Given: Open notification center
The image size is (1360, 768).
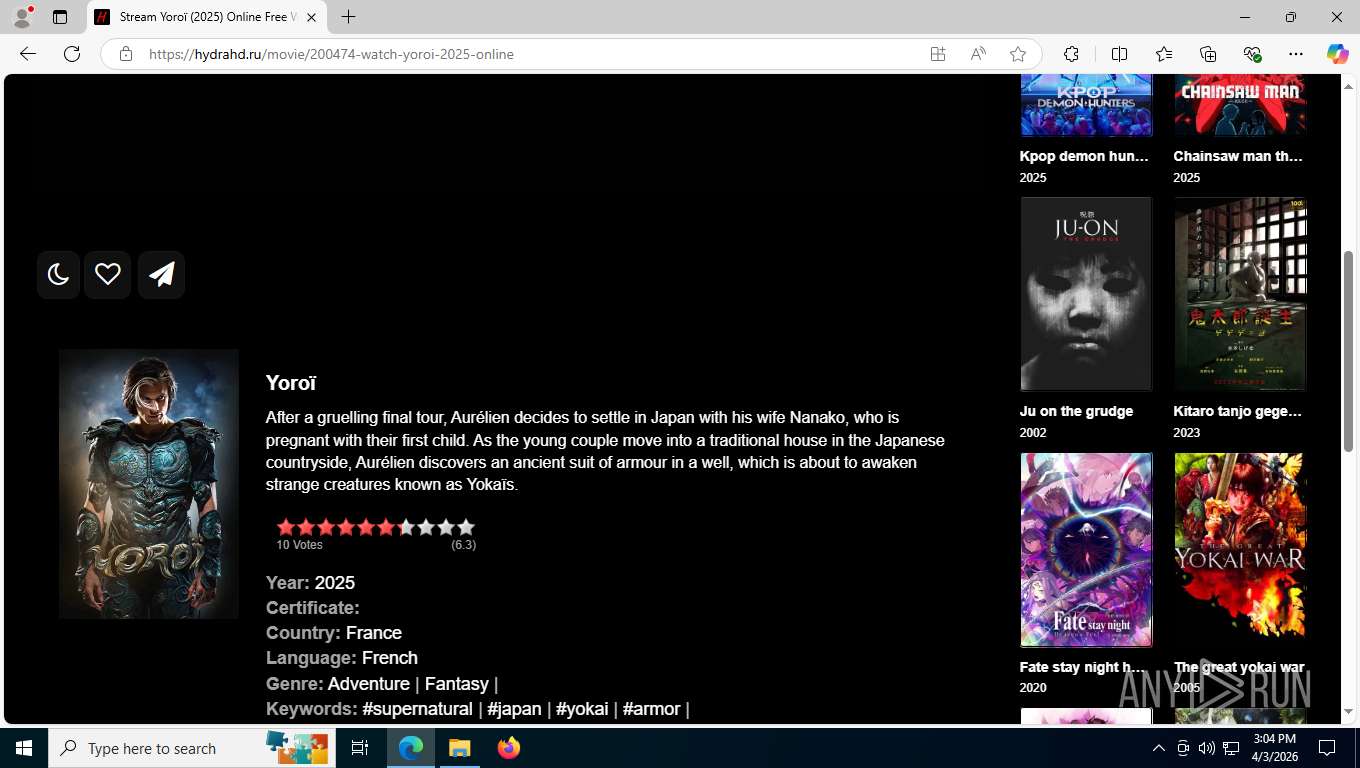Looking at the screenshot, I should point(1327,748).
